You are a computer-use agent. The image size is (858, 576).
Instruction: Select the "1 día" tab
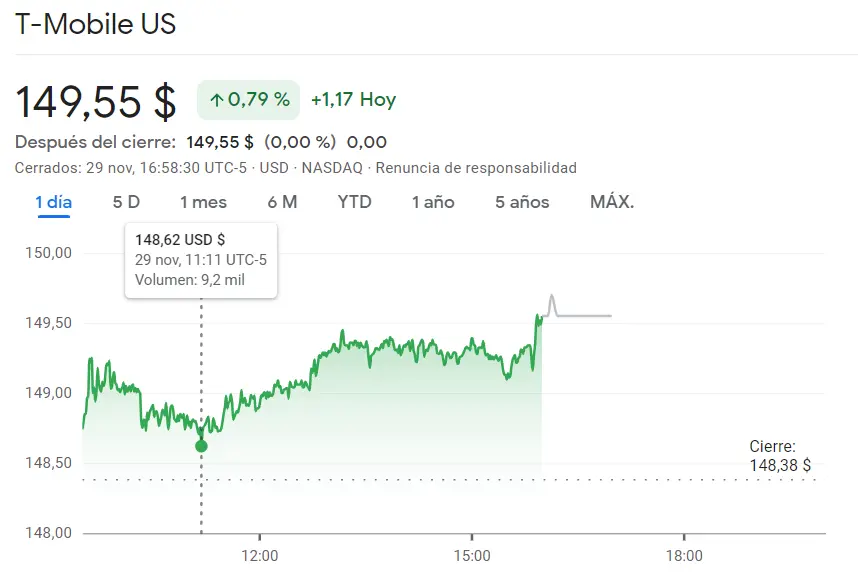[x=51, y=201]
